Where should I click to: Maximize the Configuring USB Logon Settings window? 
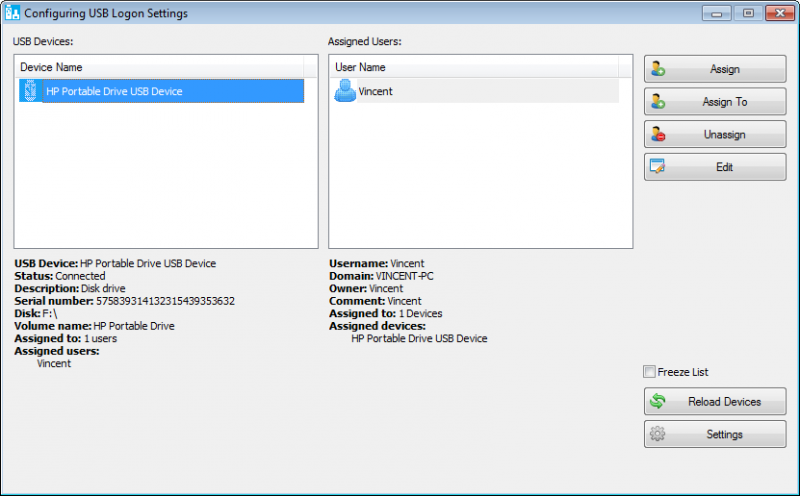(x=748, y=13)
